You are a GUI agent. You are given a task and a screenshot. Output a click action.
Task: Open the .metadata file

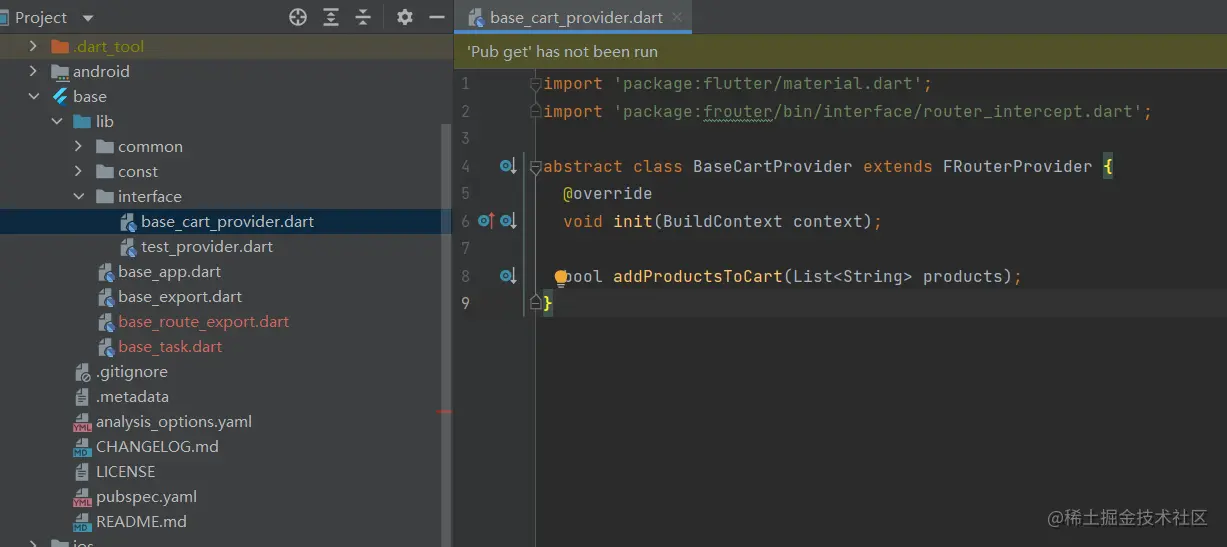point(132,396)
